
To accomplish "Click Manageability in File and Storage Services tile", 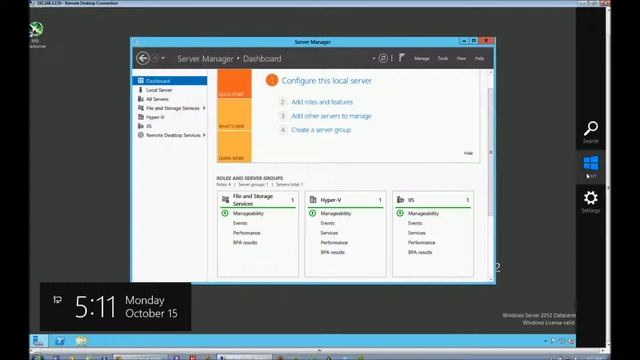I will (248, 213).
